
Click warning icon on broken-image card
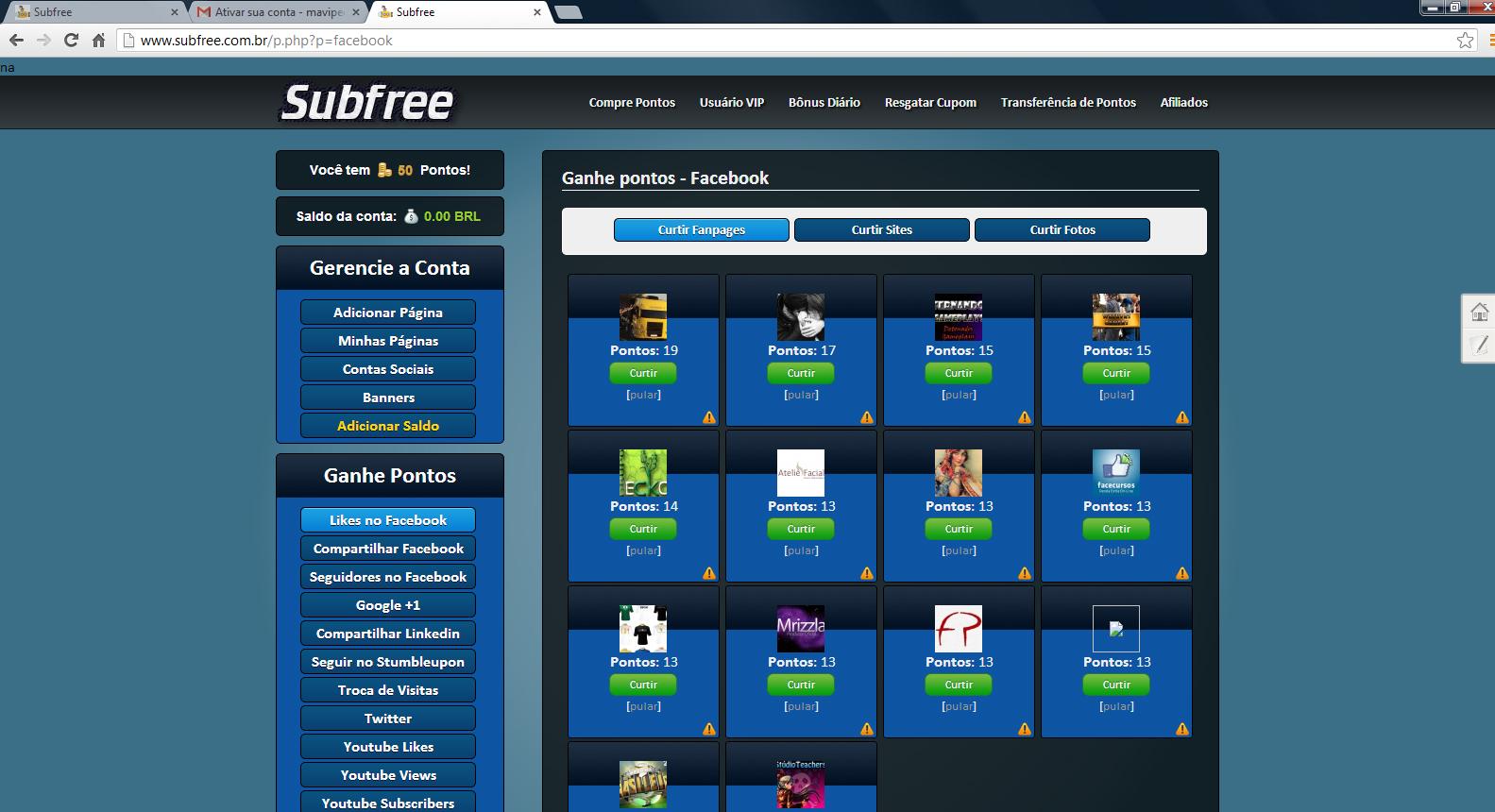coord(1182,729)
